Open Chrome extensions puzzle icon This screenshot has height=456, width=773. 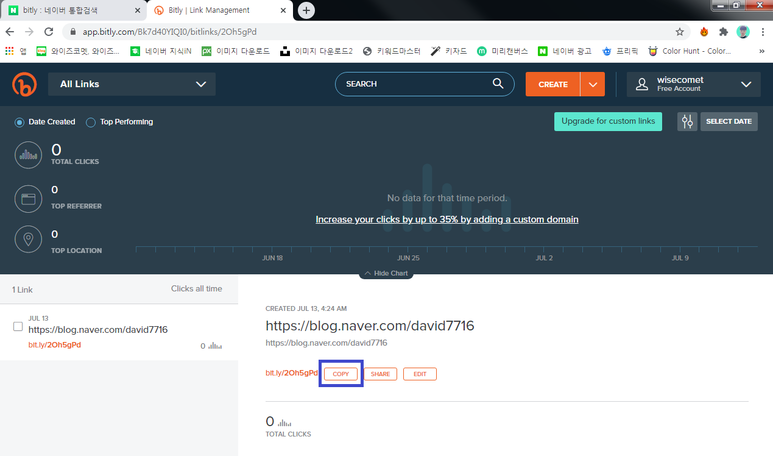pyautogui.click(x=723, y=32)
